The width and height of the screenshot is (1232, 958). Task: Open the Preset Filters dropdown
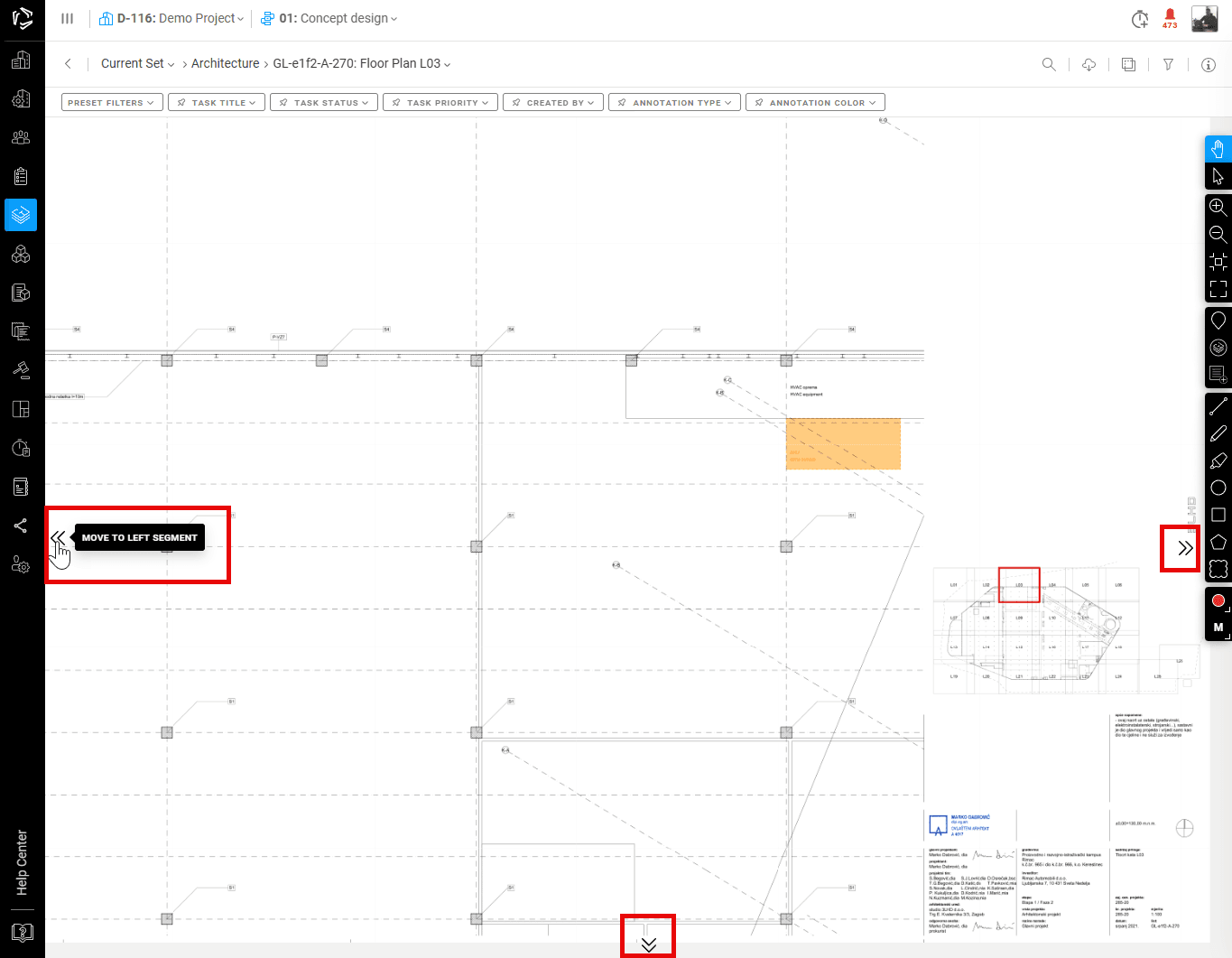[x=112, y=103]
